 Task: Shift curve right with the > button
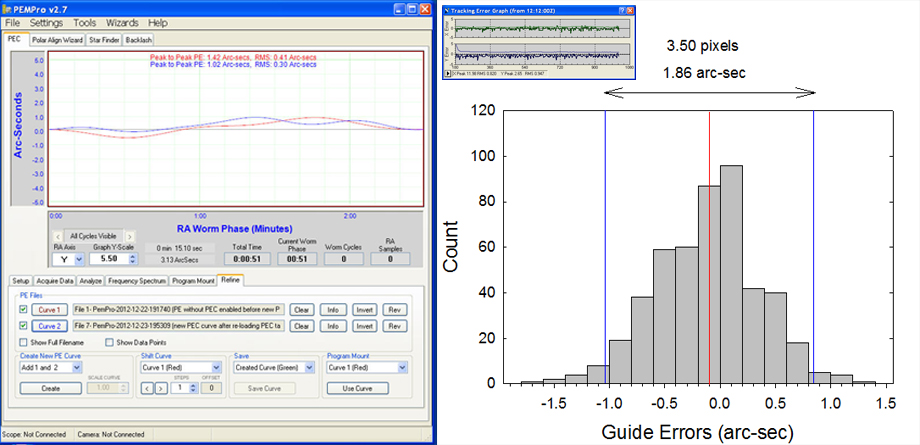pyautogui.click(x=160, y=388)
